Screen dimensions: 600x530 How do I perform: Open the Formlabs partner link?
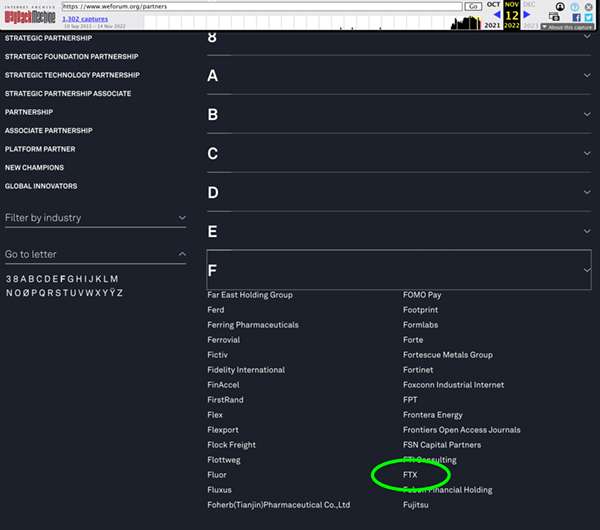click(421, 325)
